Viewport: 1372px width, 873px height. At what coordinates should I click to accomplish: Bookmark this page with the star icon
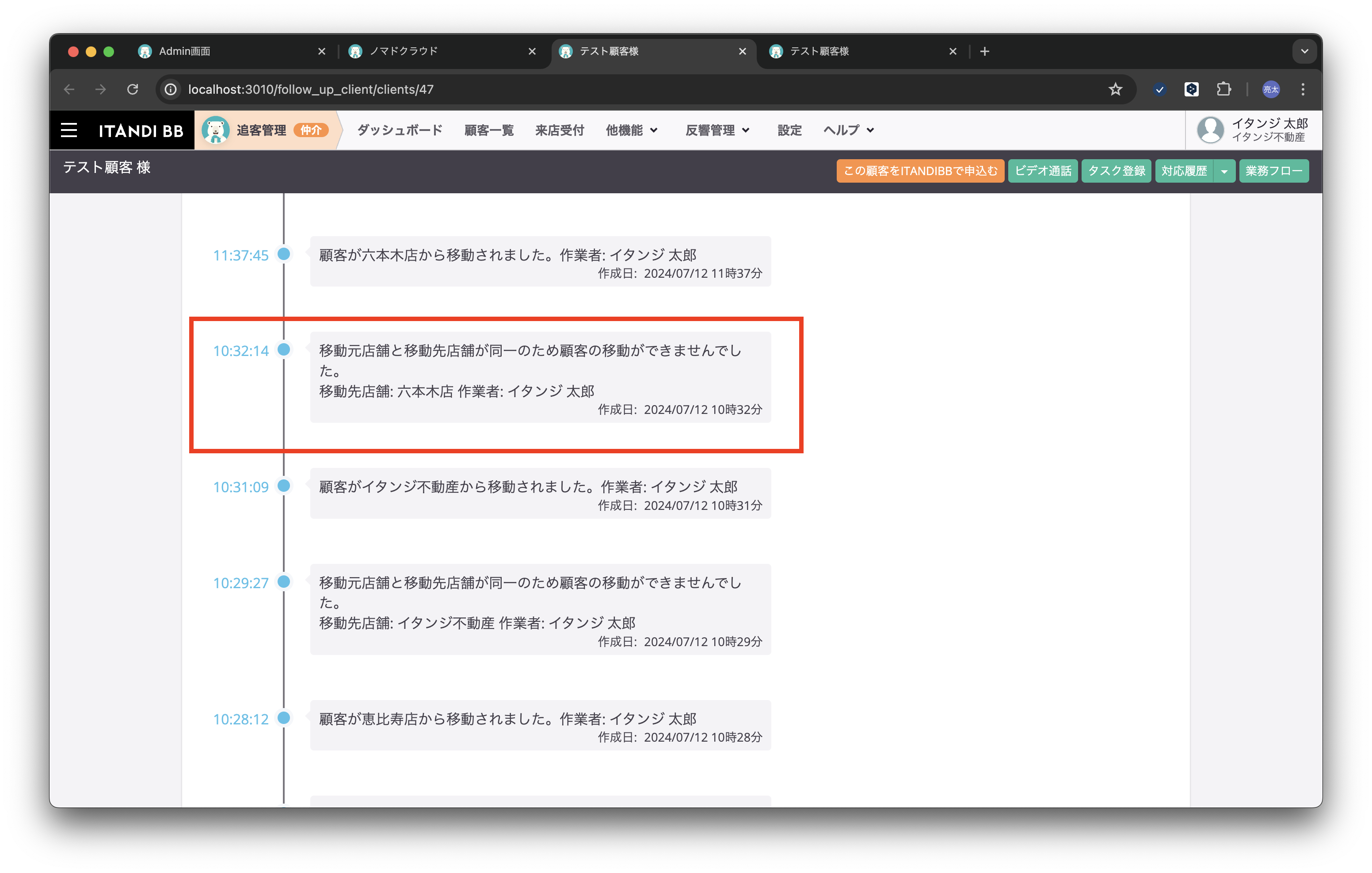coord(1115,89)
